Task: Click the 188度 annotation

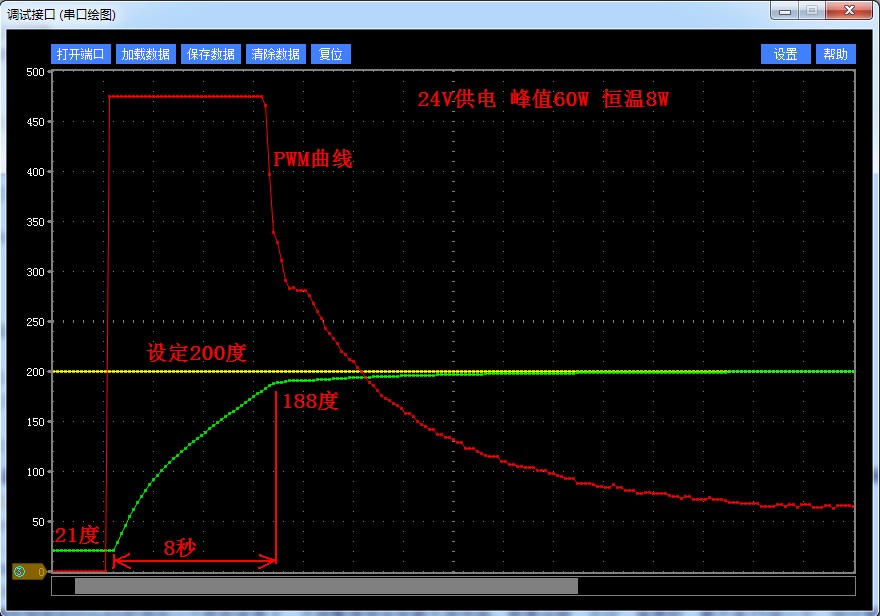Action: [310, 401]
